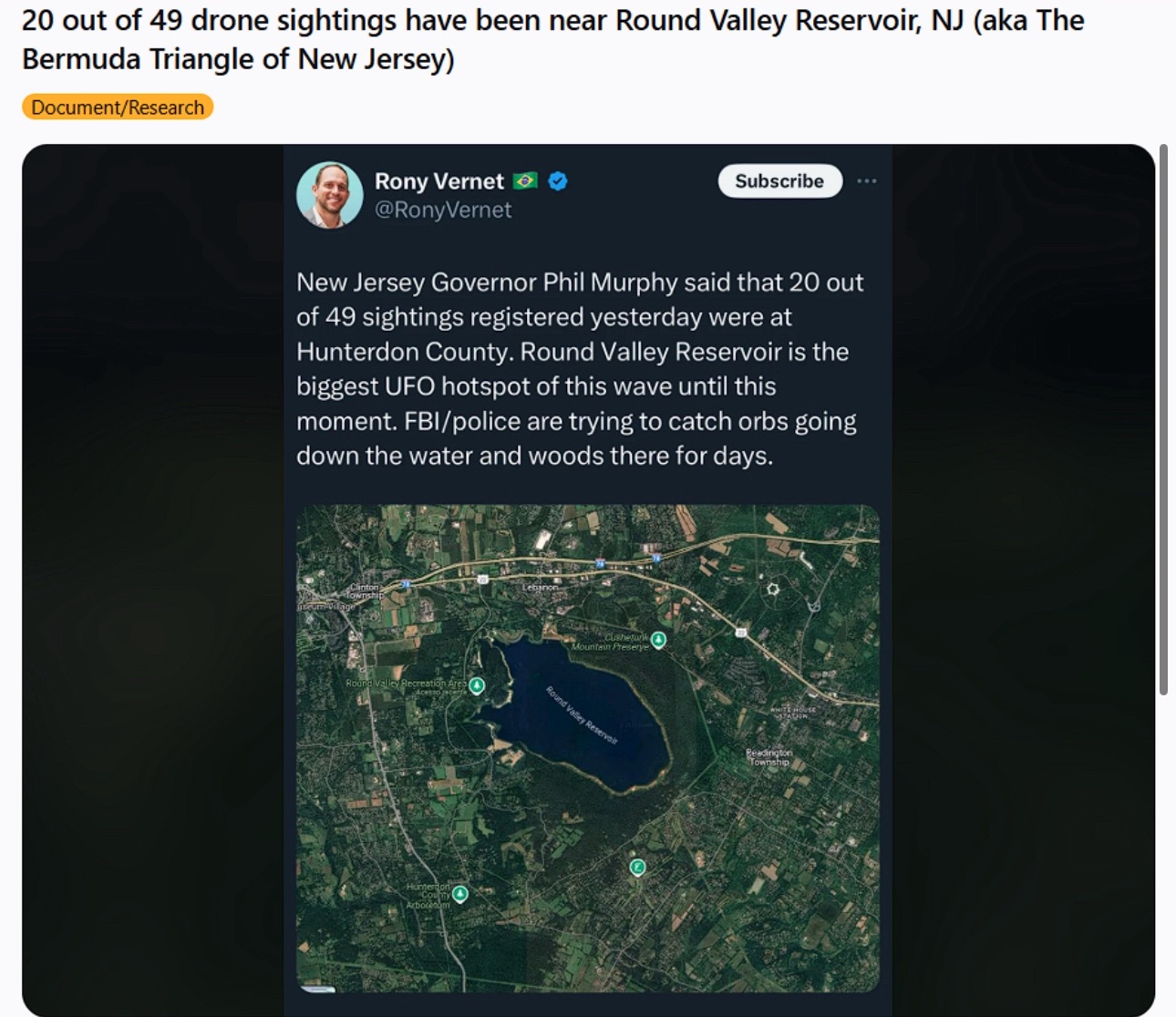Screen dimensions: 1176x1017
Task: Click the Round Valley Reservoir map label
Action: pos(582,715)
